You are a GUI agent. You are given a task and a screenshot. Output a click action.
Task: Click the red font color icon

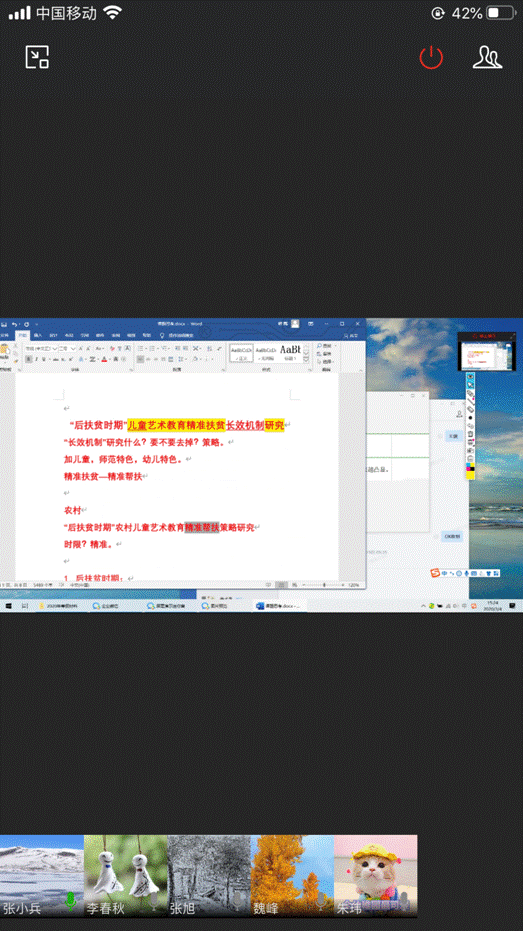coord(104,359)
